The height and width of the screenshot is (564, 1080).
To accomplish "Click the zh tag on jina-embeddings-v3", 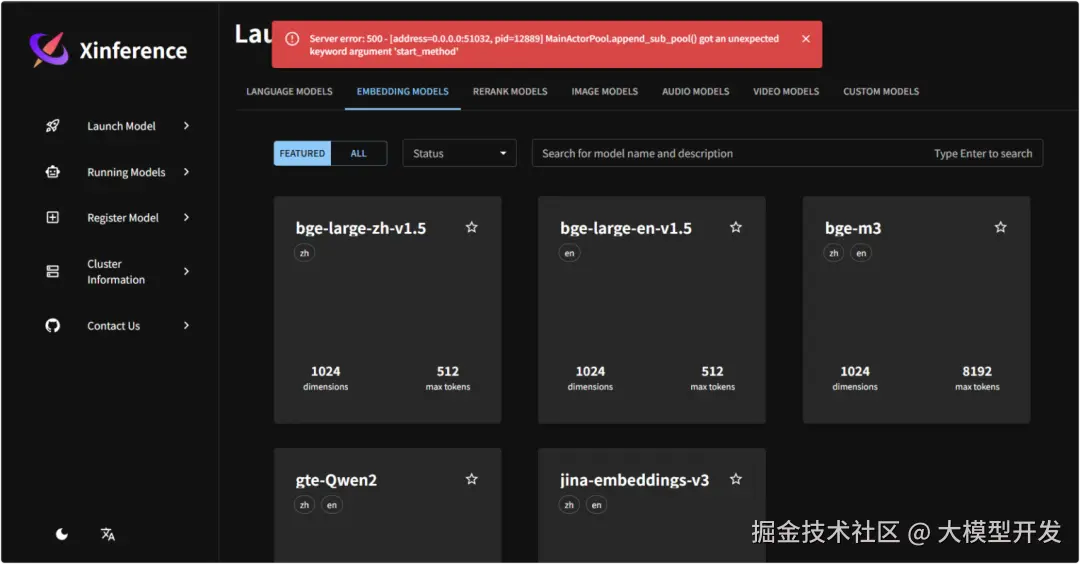I will click(569, 505).
